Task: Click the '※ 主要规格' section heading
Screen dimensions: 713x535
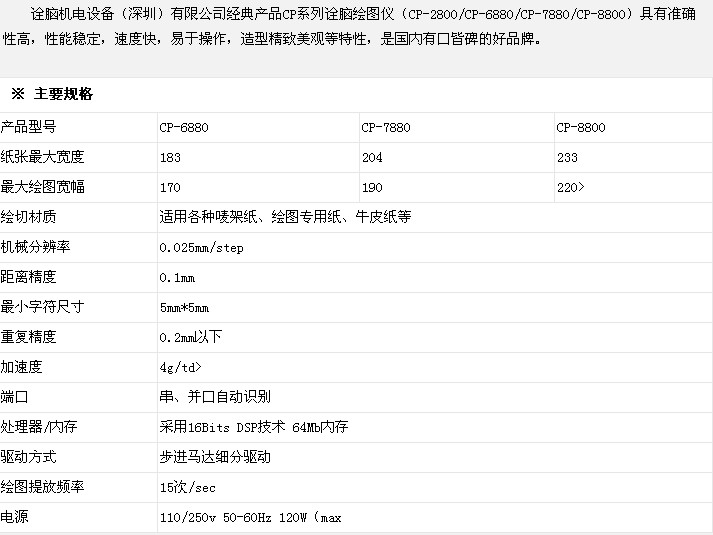Action: tap(52, 94)
